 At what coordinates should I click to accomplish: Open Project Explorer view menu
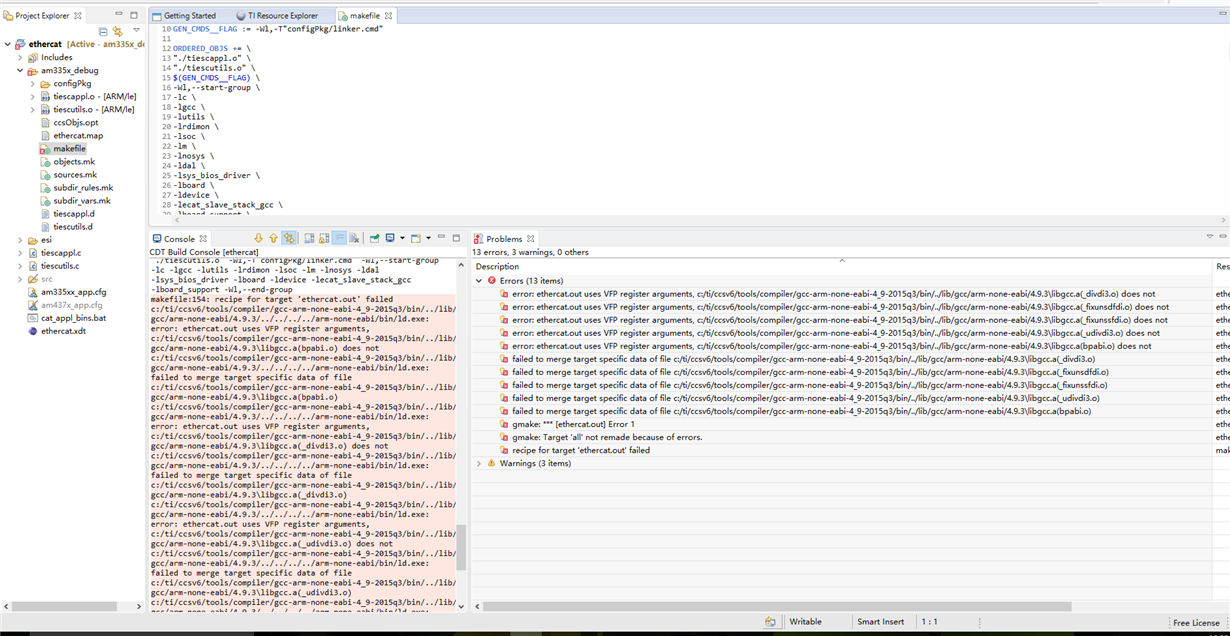point(136,31)
